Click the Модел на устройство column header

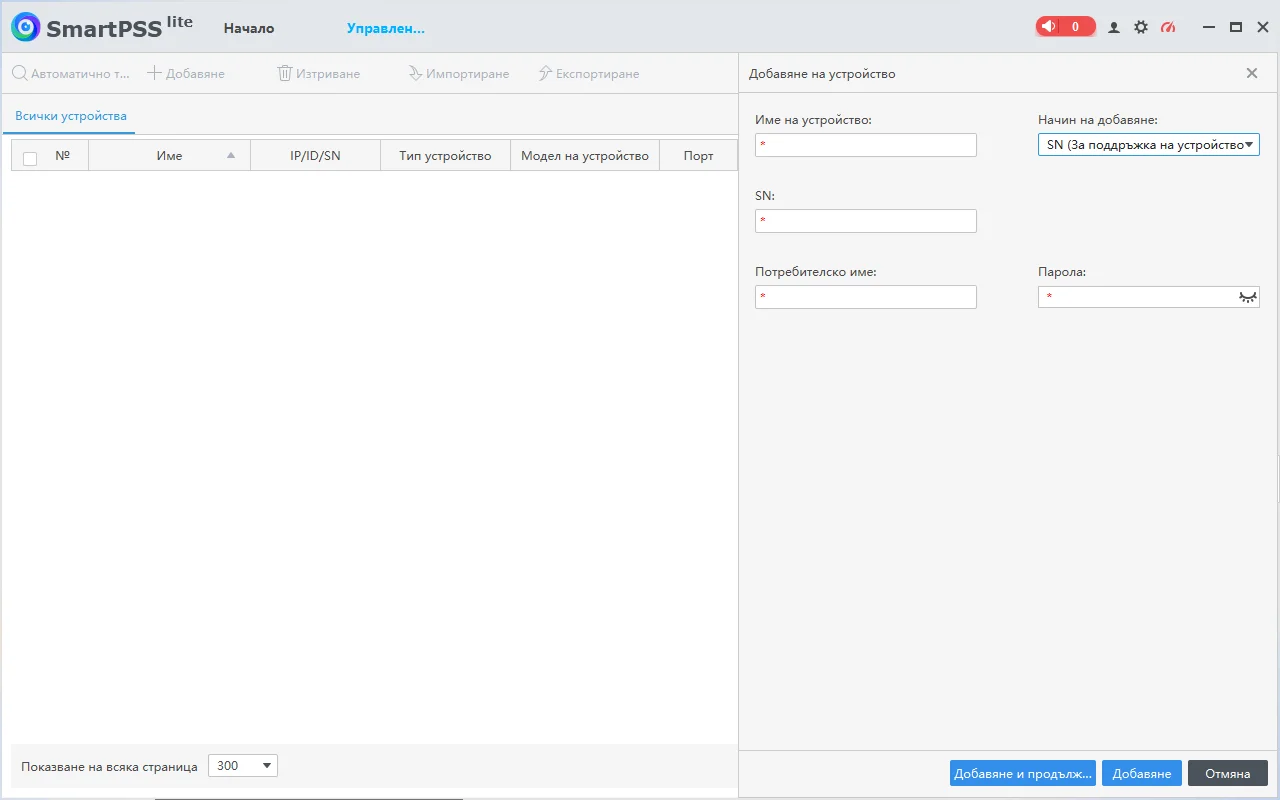click(x=585, y=156)
